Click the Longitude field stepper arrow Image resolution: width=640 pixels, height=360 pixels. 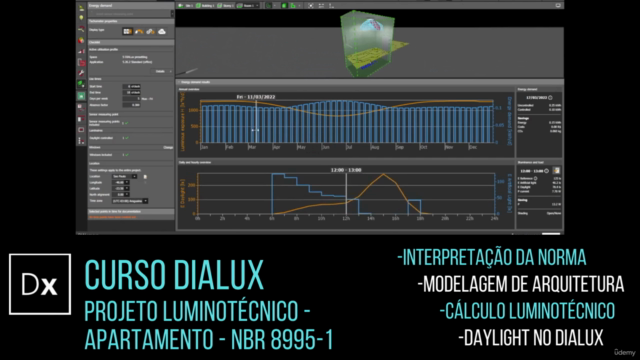point(127,182)
